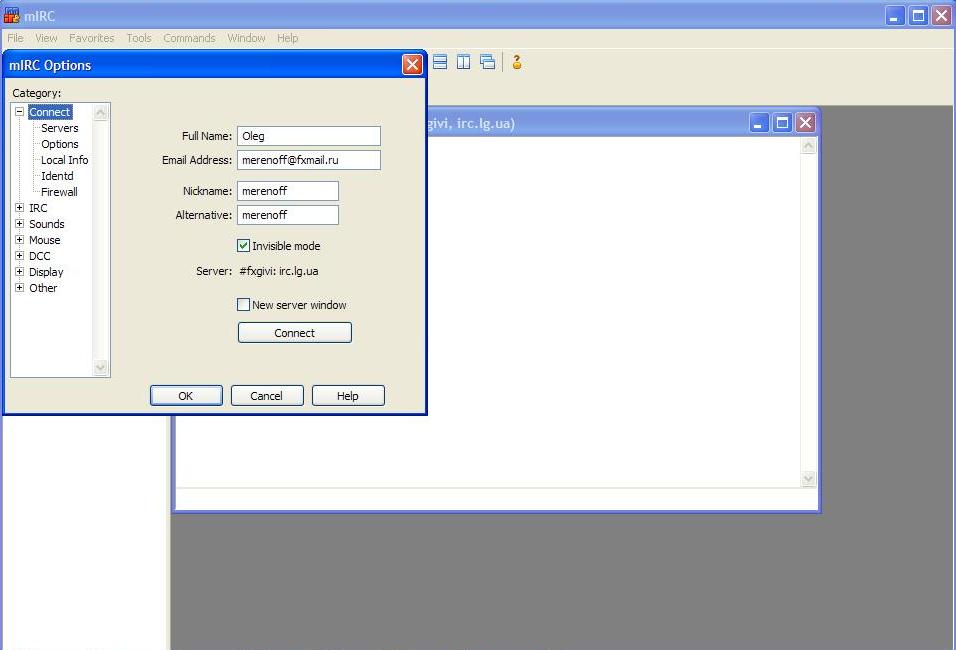
Task: Click the Connect button
Action: (x=294, y=333)
